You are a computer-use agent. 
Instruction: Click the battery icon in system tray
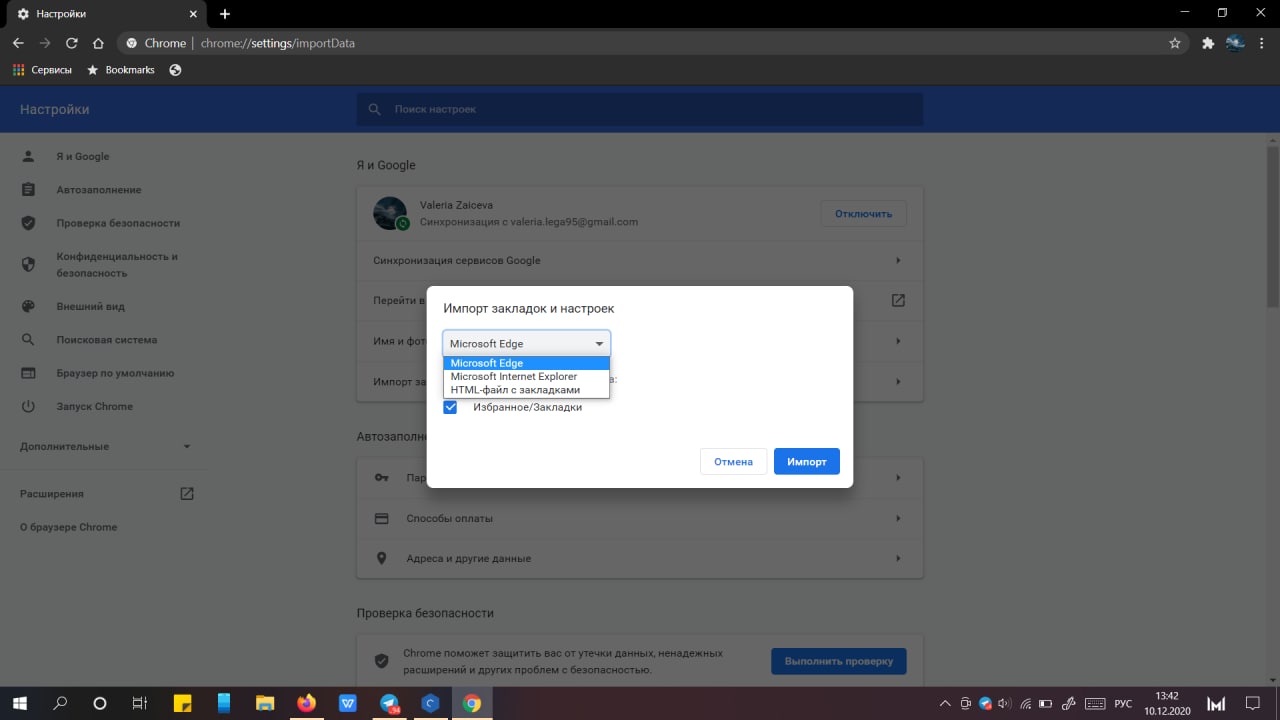[1045, 703]
